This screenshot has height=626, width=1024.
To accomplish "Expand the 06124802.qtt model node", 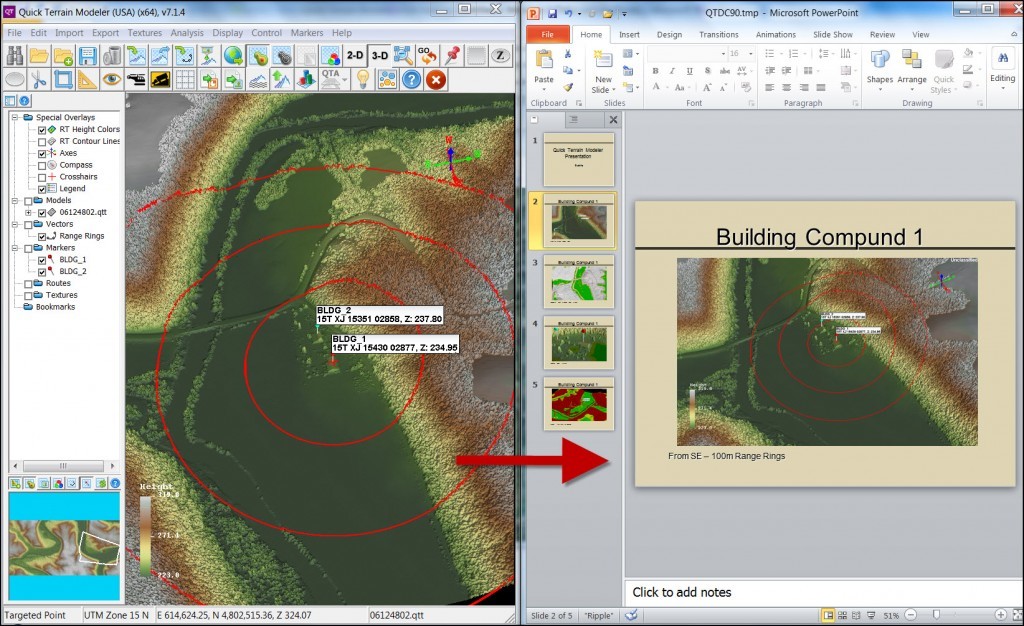I will (28, 213).
